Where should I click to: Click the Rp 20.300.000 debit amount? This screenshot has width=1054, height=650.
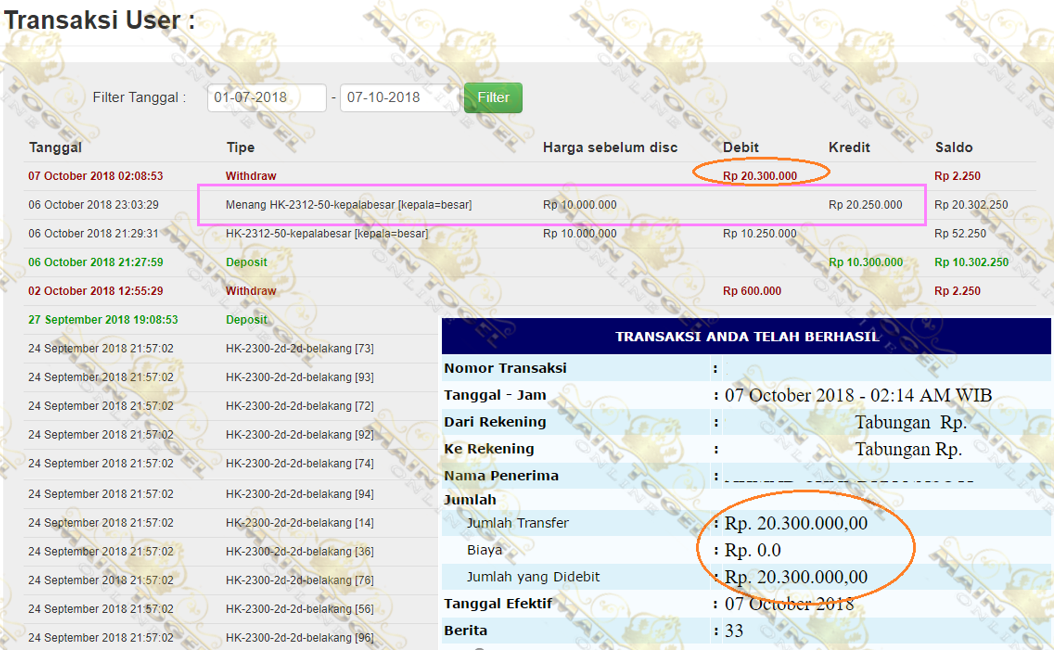pos(760,176)
